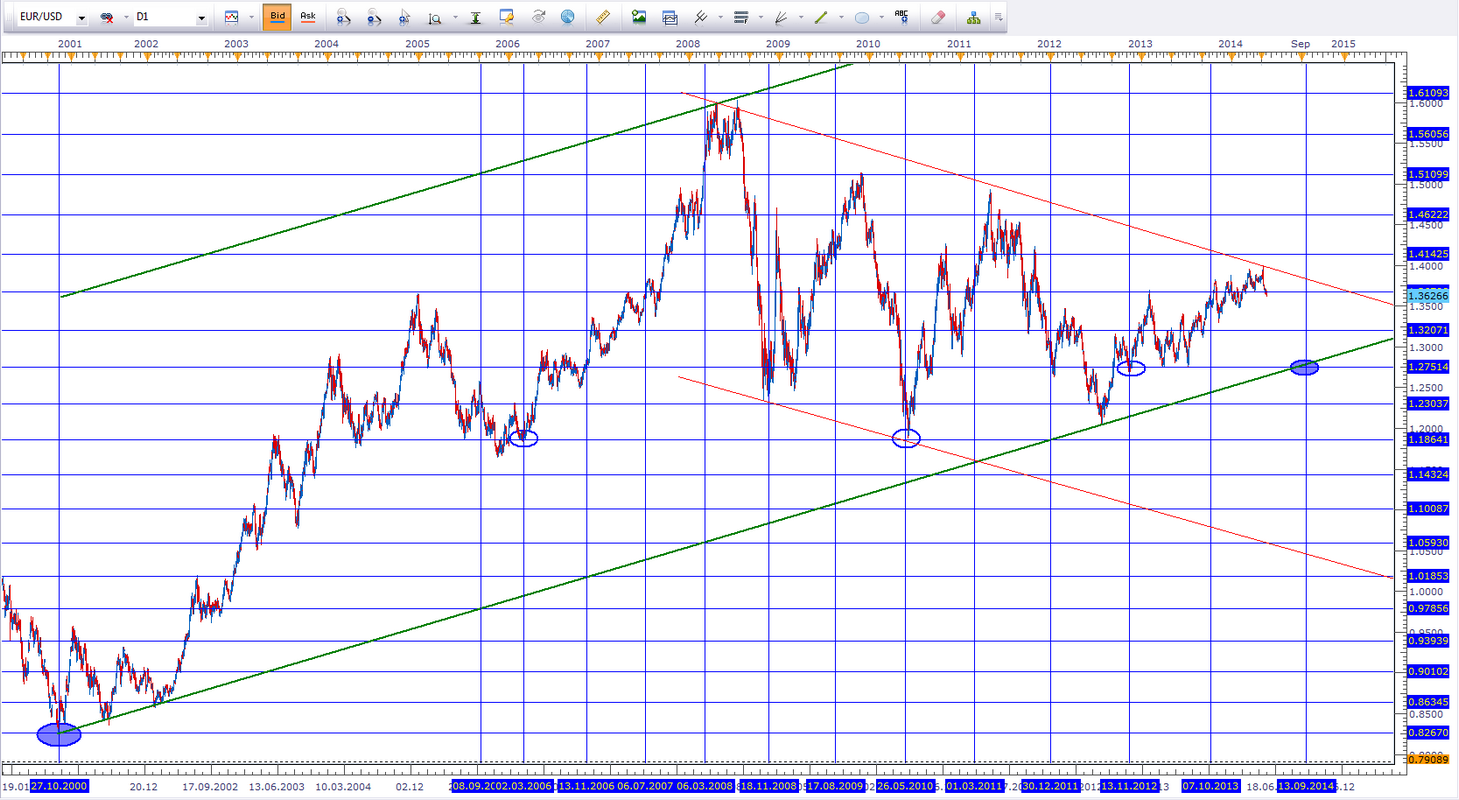The width and height of the screenshot is (1459, 800).
Task: Click the Zoom Out magnifier icon
Action: [x=374, y=17]
